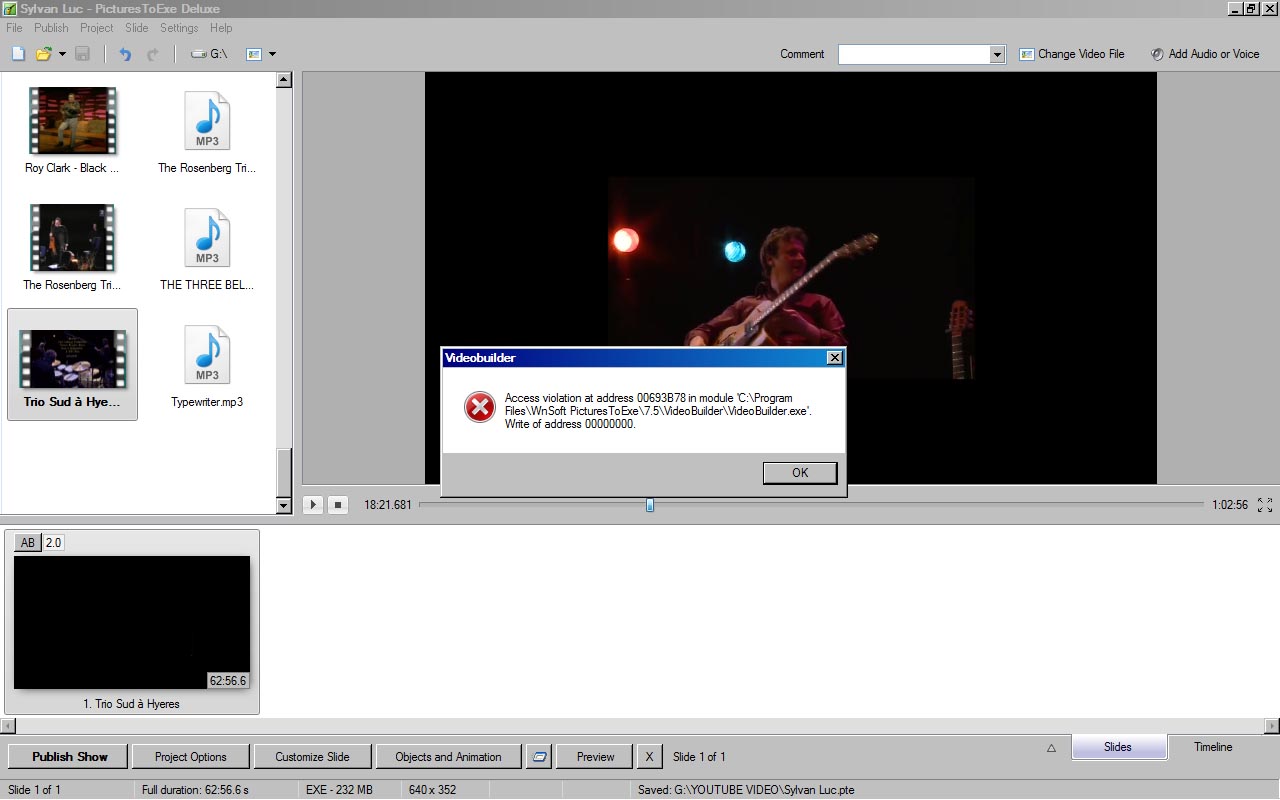
Task: Click 1:02:56 total time label
Action: coord(1230,505)
